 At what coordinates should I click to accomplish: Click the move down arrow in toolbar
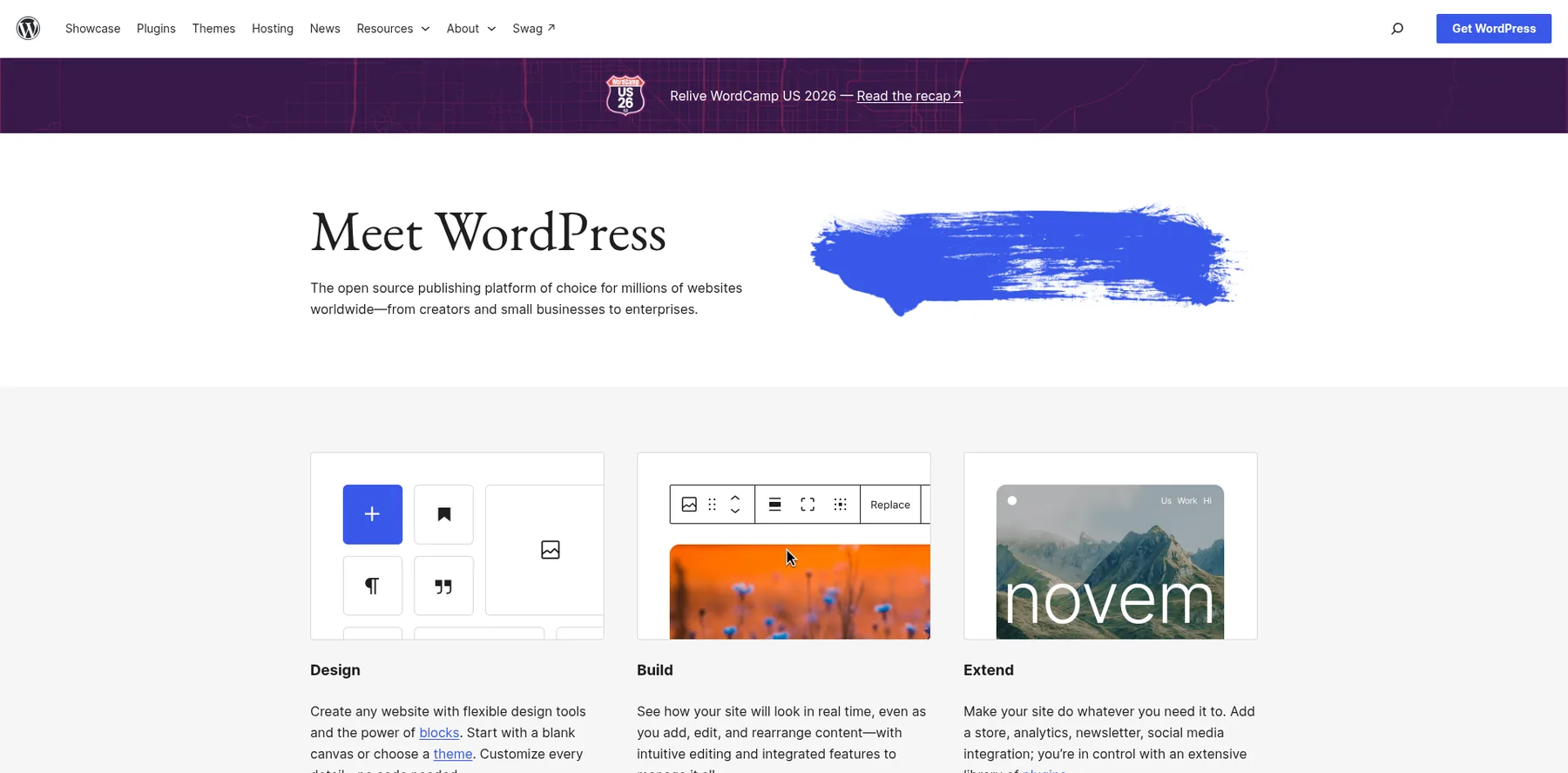click(x=735, y=512)
